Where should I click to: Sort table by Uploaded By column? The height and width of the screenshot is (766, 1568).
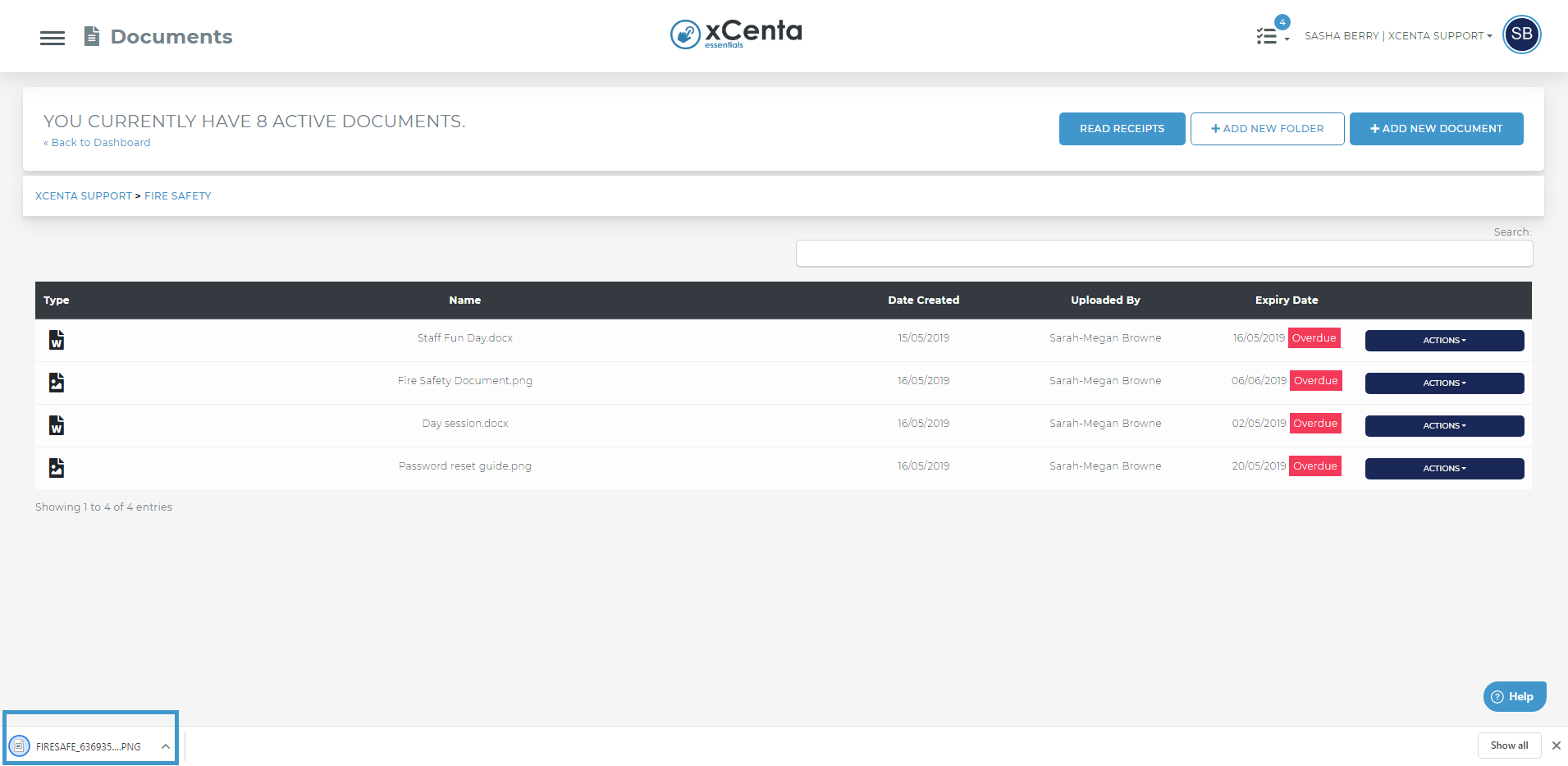coord(1105,300)
